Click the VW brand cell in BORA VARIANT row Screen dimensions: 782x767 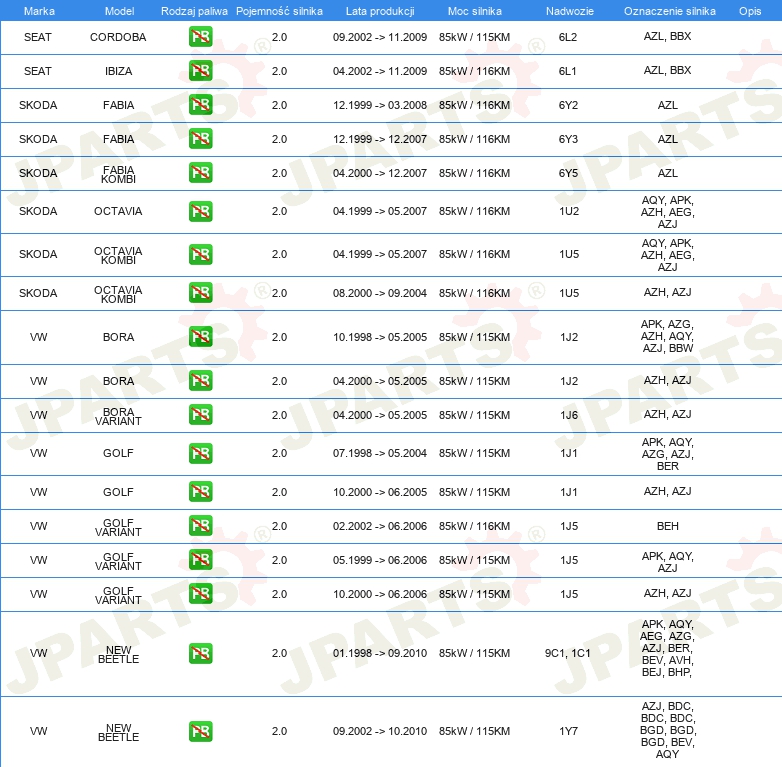tap(38, 415)
